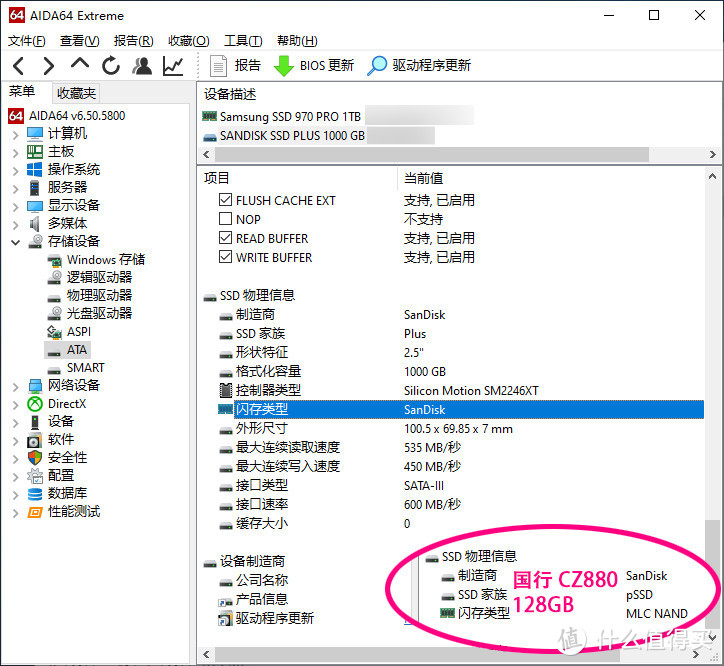This screenshot has height=666, width=724.
Task: Switch to the 收藏夹 favorites tab
Action: [x=76, y=93]
